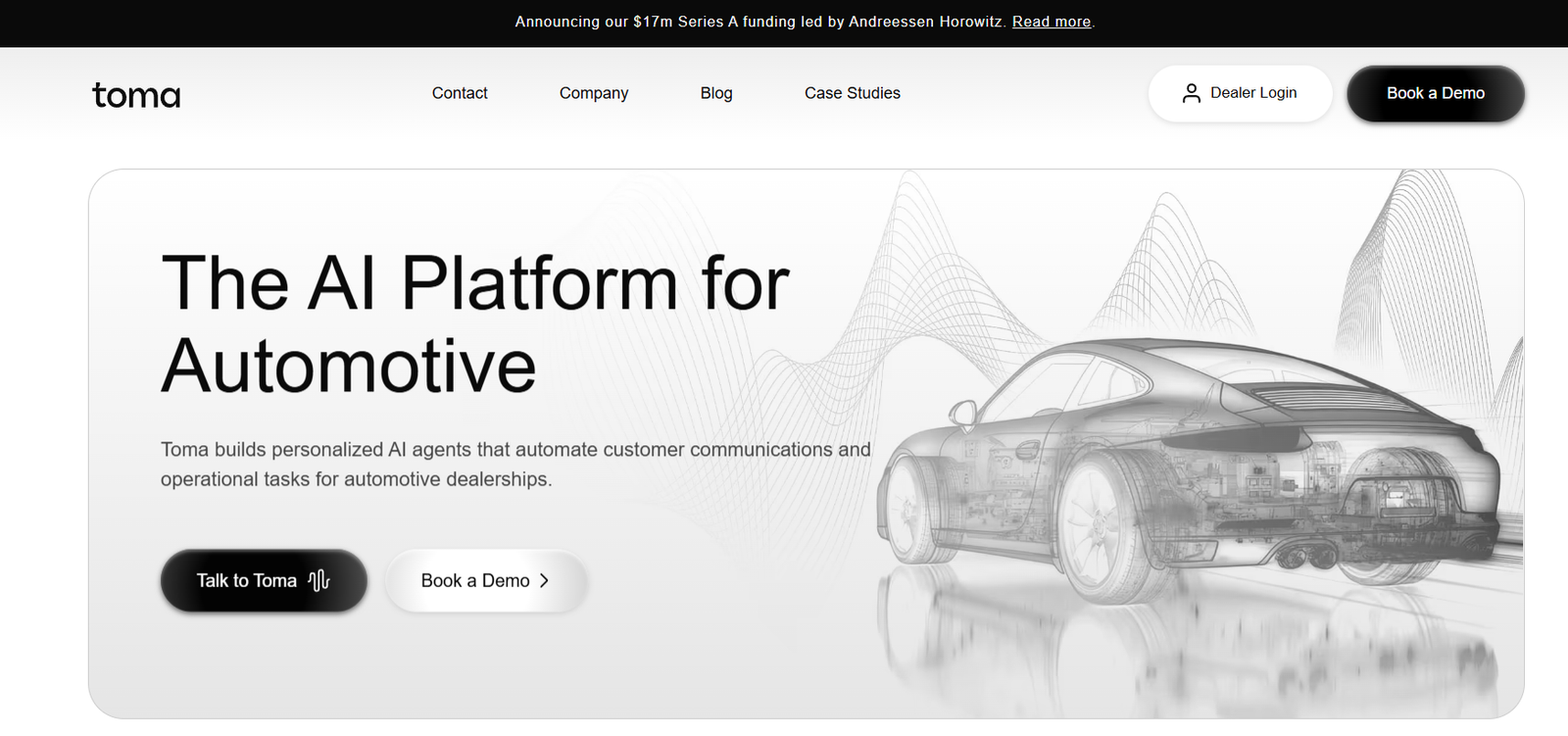Click the Series A funding announcement text
The image size is (1568, 736).
[x=759, y=22]
